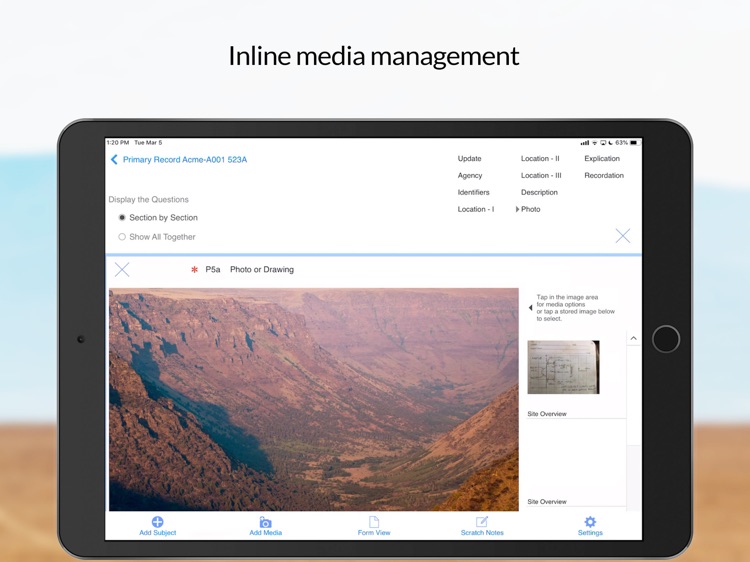This screenshot has width=750, height=562.
Task: Jump to the Explication section
Action: point(602,158)
